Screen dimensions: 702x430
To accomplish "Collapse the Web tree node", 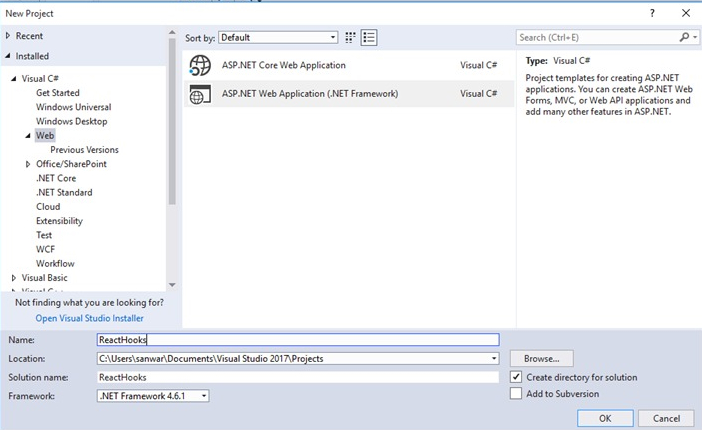I will [28, 135].
